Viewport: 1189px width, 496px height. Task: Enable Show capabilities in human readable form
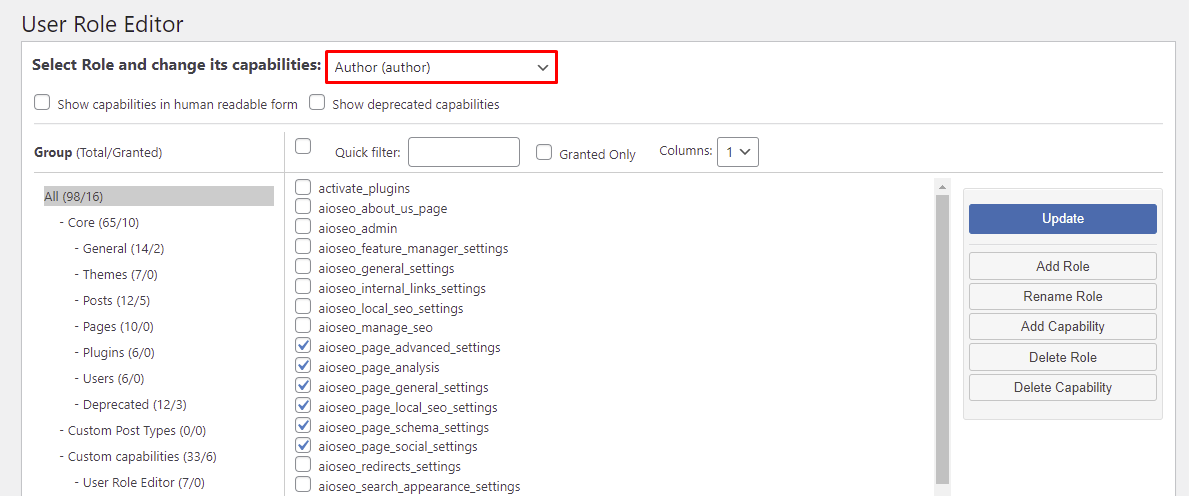[x=42, y=103]
